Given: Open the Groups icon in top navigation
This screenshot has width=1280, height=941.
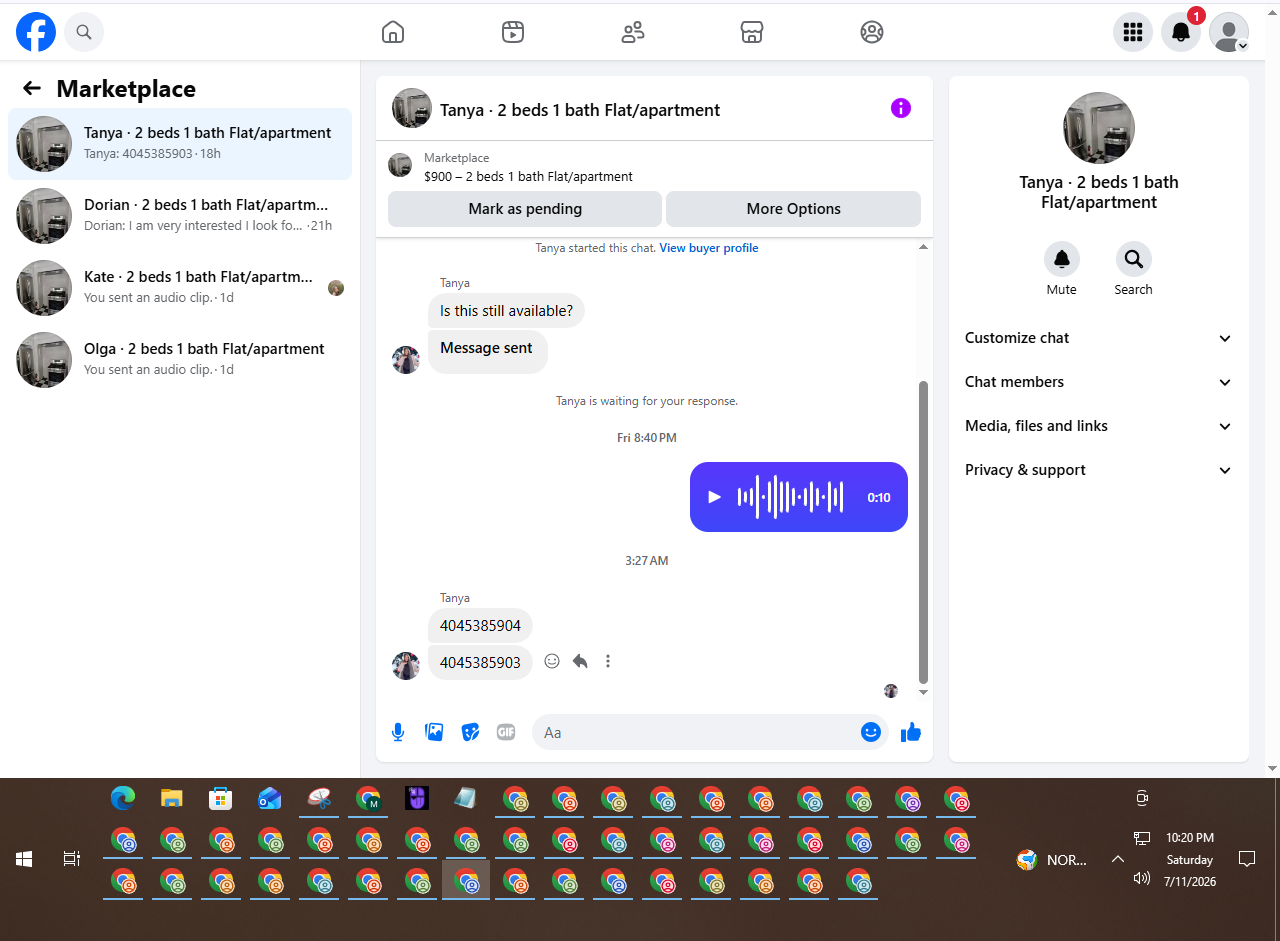Looking at the screenshot, I should tap(872, 32).
